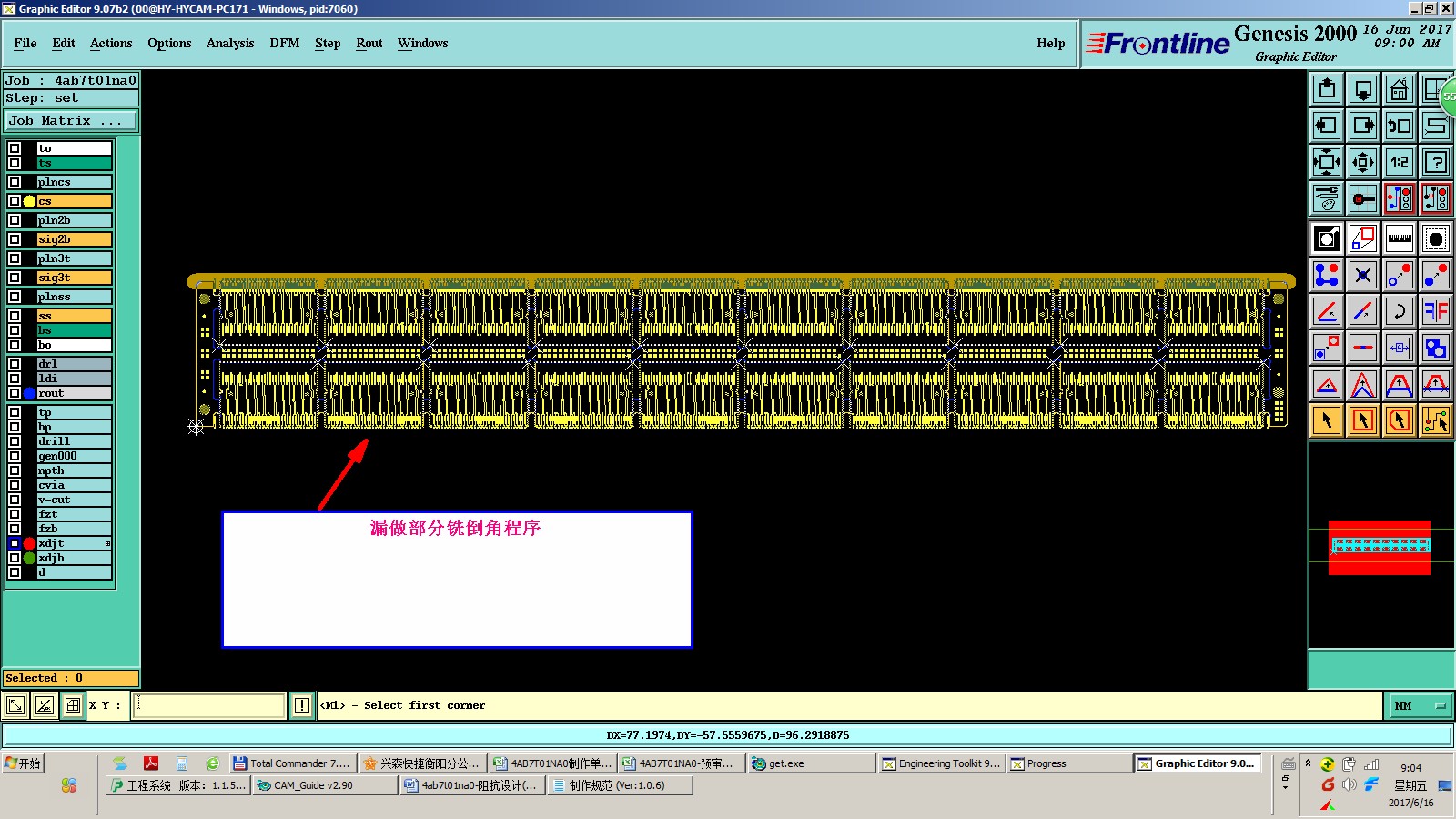Click the pan left view icon
This screenshot has height=819, width=1456.
1327,126
